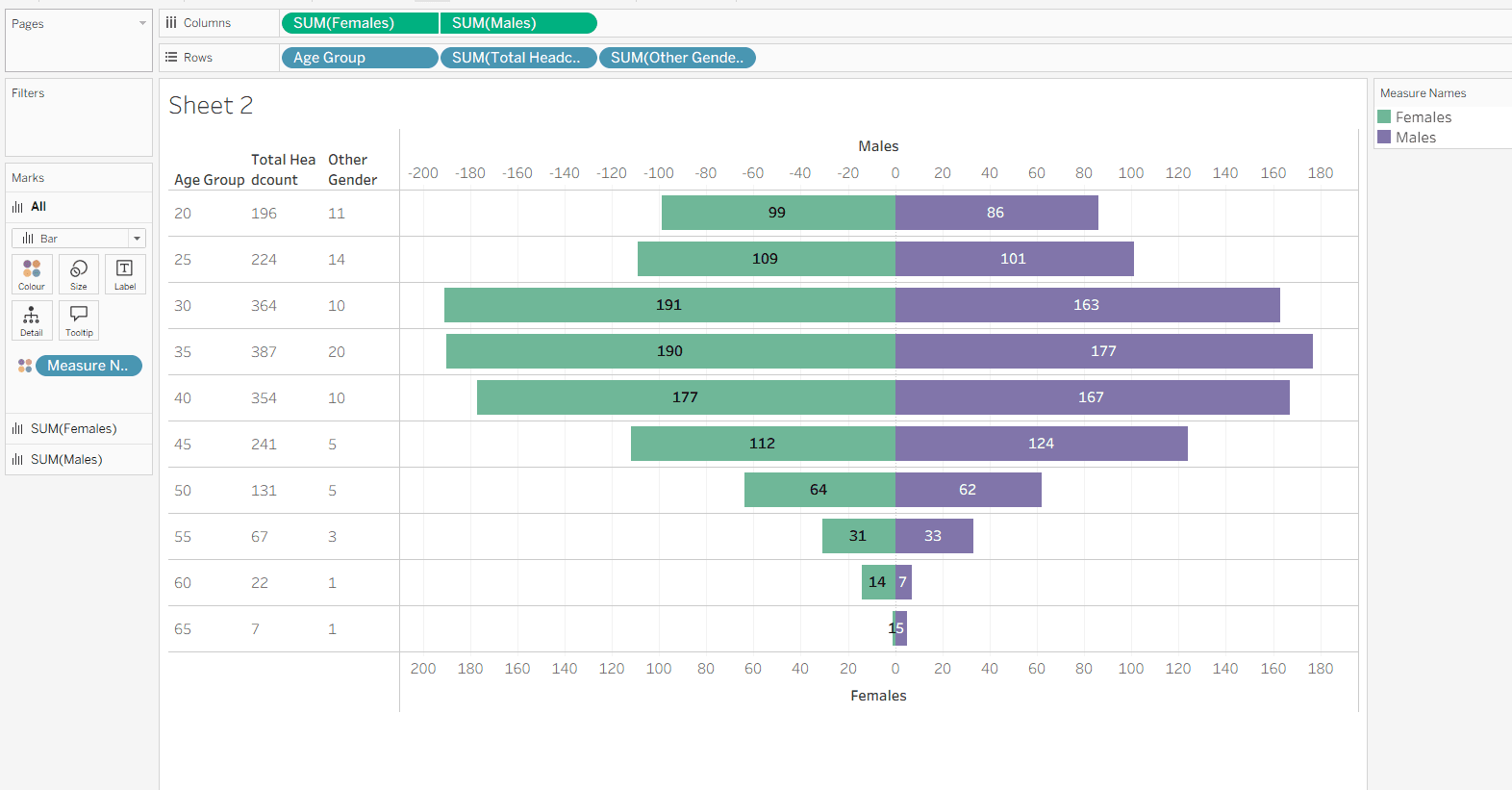Open the Detail marks card

(x=32, y=319)
